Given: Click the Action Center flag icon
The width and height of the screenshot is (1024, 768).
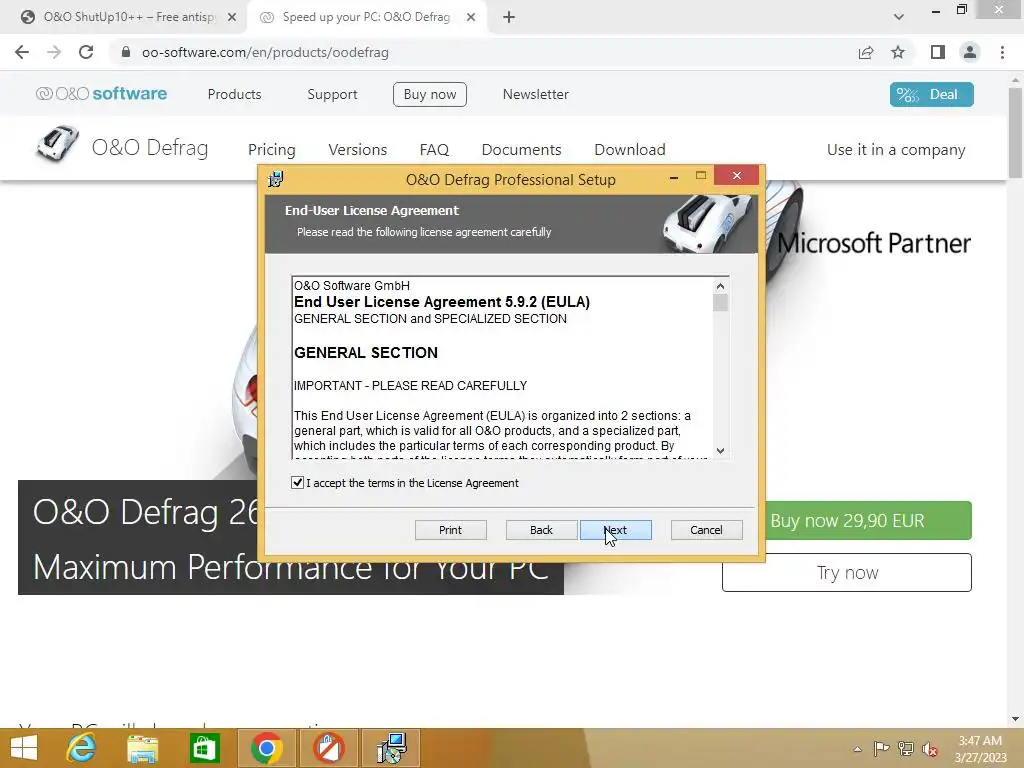Looking at the screenshot, I should click(881, 748).
